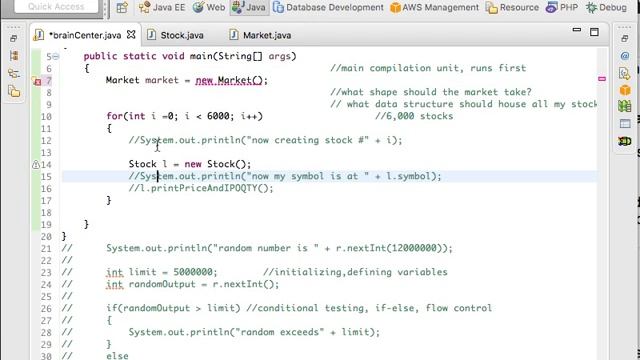Minimize the editor area
The image size is (640, 360).
pyautogui.click(x=577, y=30)
